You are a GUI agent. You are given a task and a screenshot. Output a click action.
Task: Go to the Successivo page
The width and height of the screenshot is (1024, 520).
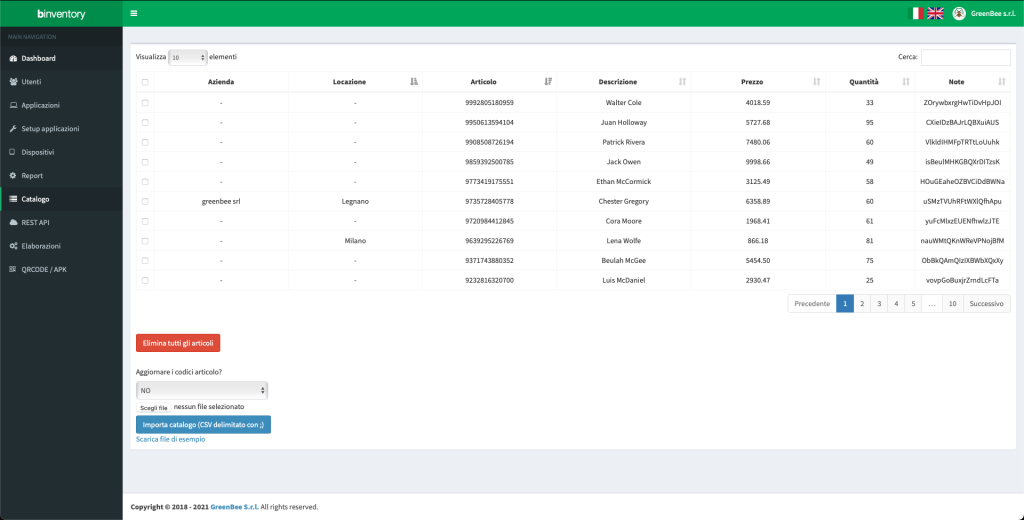click(987, 304)
